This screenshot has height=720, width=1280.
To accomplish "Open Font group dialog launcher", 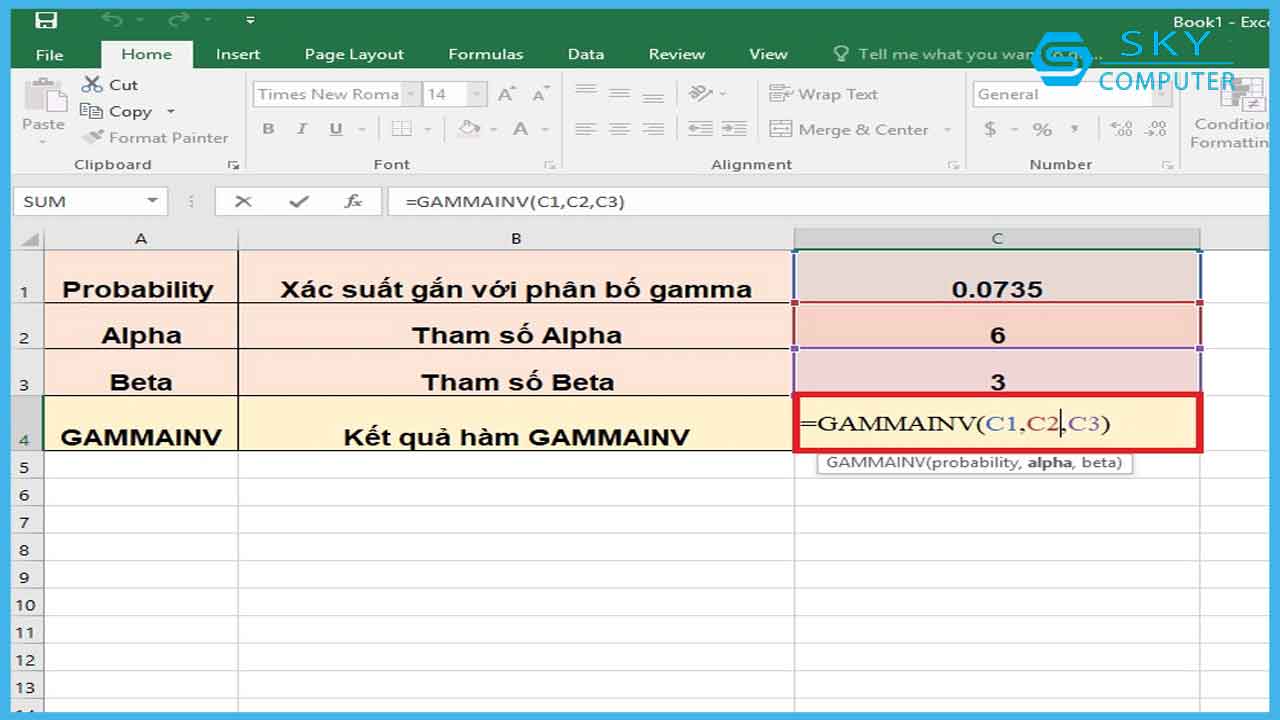I will [x=549, y=165].
